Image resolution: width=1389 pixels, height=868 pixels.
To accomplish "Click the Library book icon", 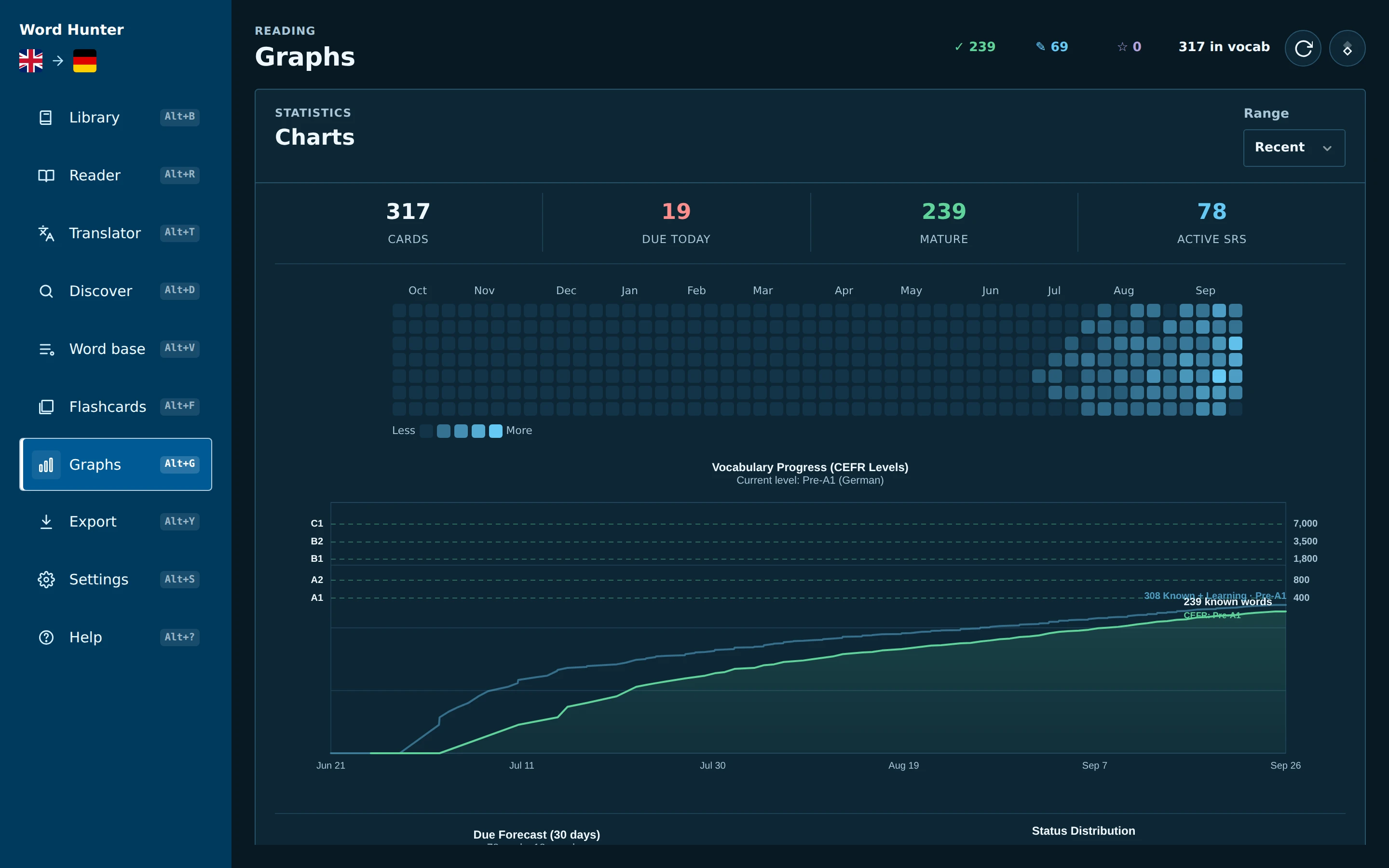I will pyautogui.click(x=46, y=117).
